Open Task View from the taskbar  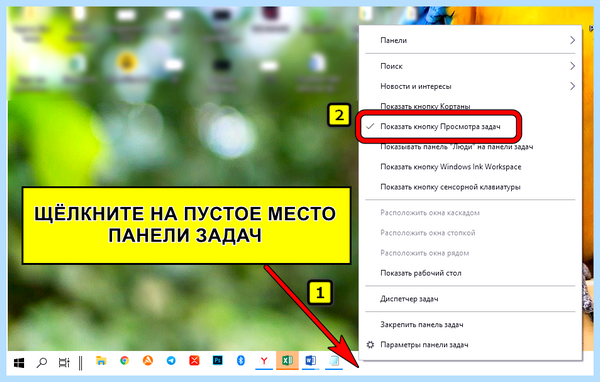pyautogui.click(x=64, y=362)
